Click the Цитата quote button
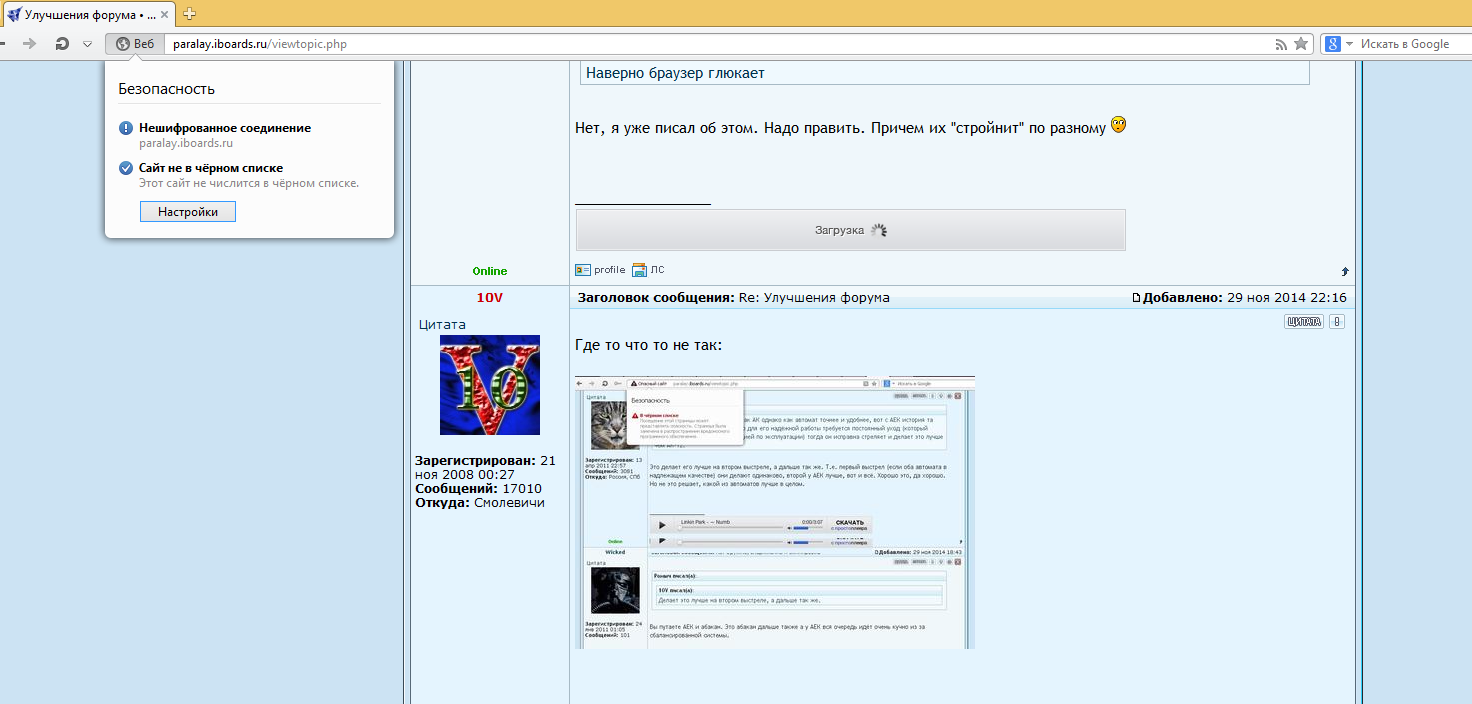1472x704 pixels. 1303,322
